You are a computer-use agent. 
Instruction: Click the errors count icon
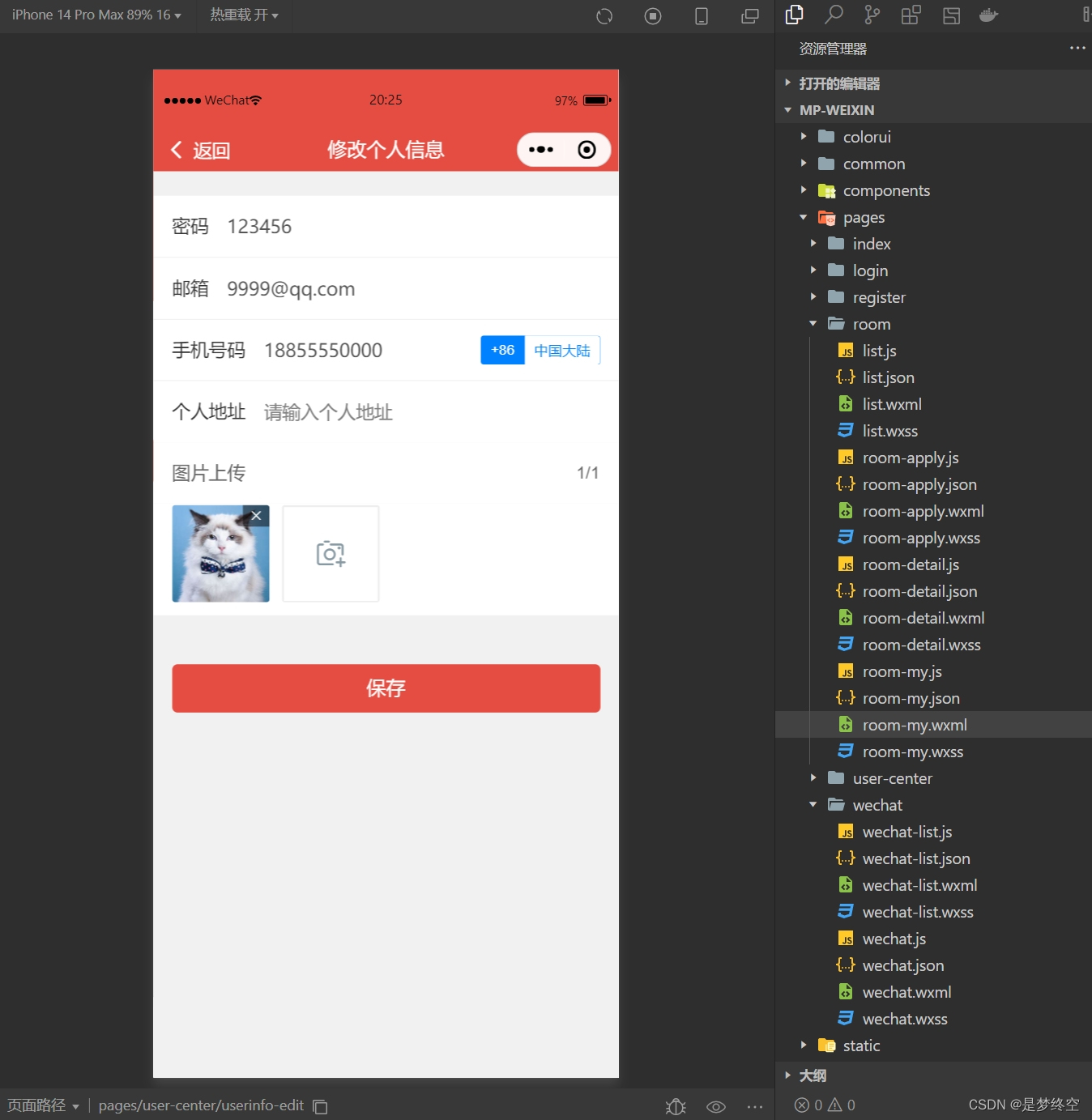[802, 1105]
